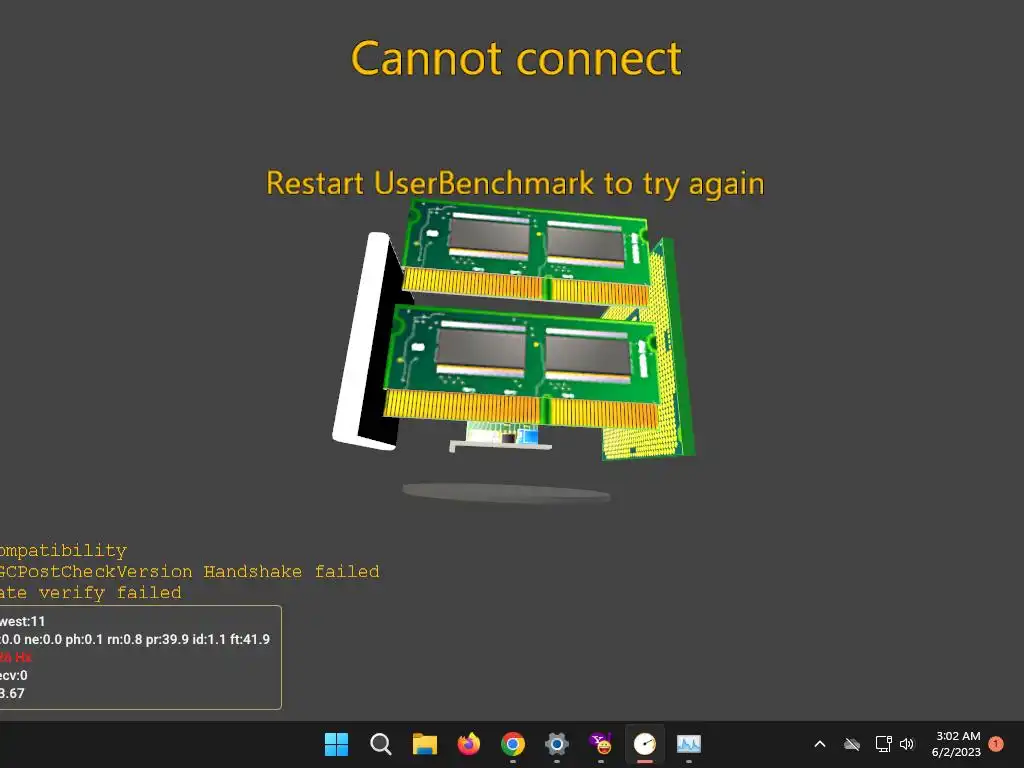Click the 'ecv:0' debug value

14,675
